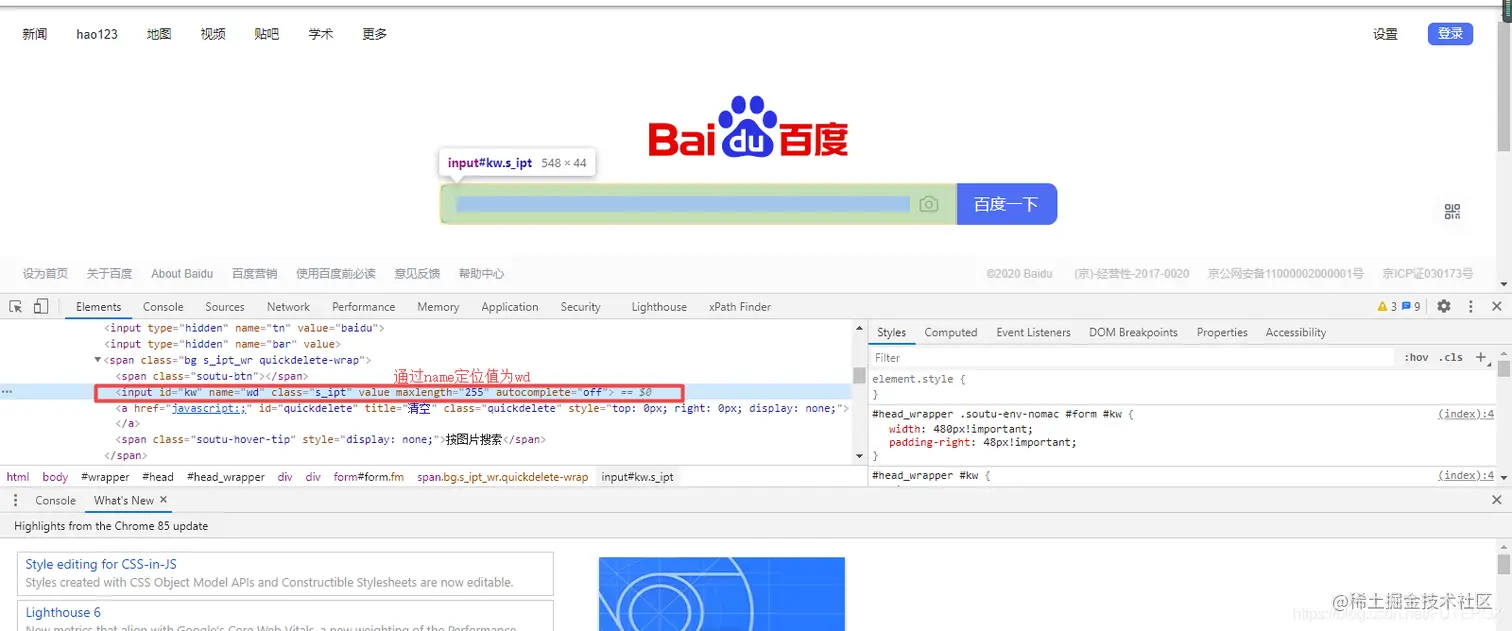Screen dimensions: 1512x631
Task: Open DevTools settings gear icon
Action: [x=1444, y=307]
